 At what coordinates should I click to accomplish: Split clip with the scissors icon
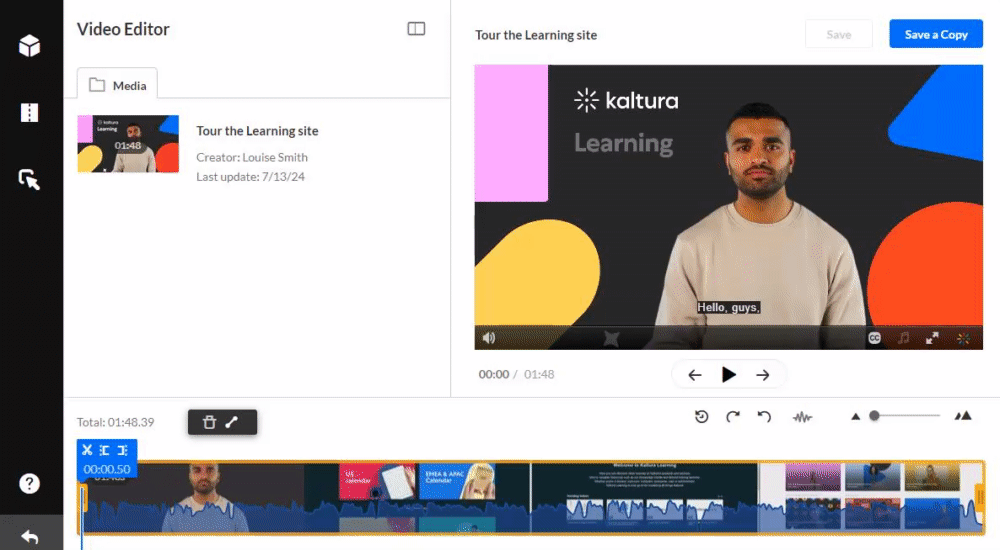[88, 451]
